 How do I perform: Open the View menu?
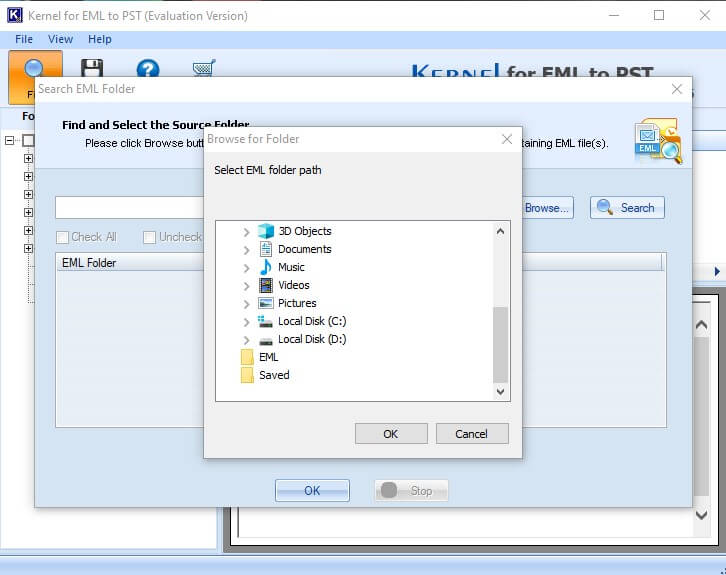click(x=60, y=39)
